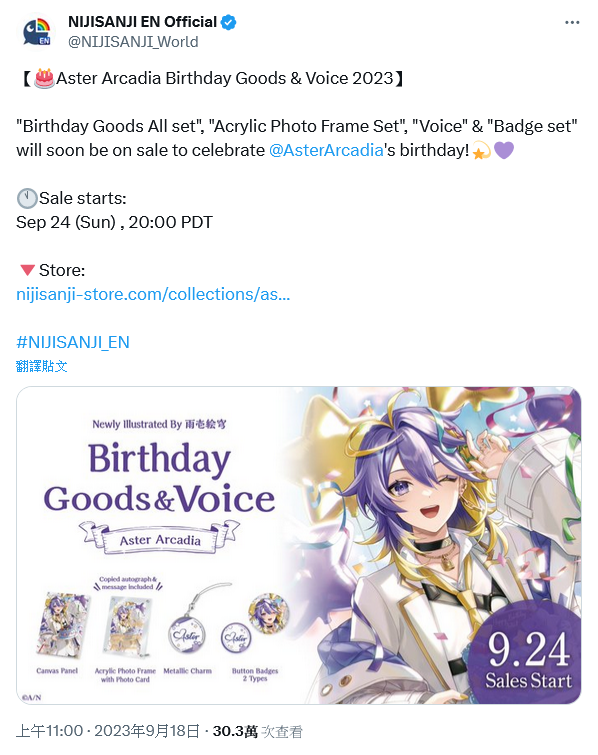
Task: Click the red triangle beside Store
Action: pos(27,270)
